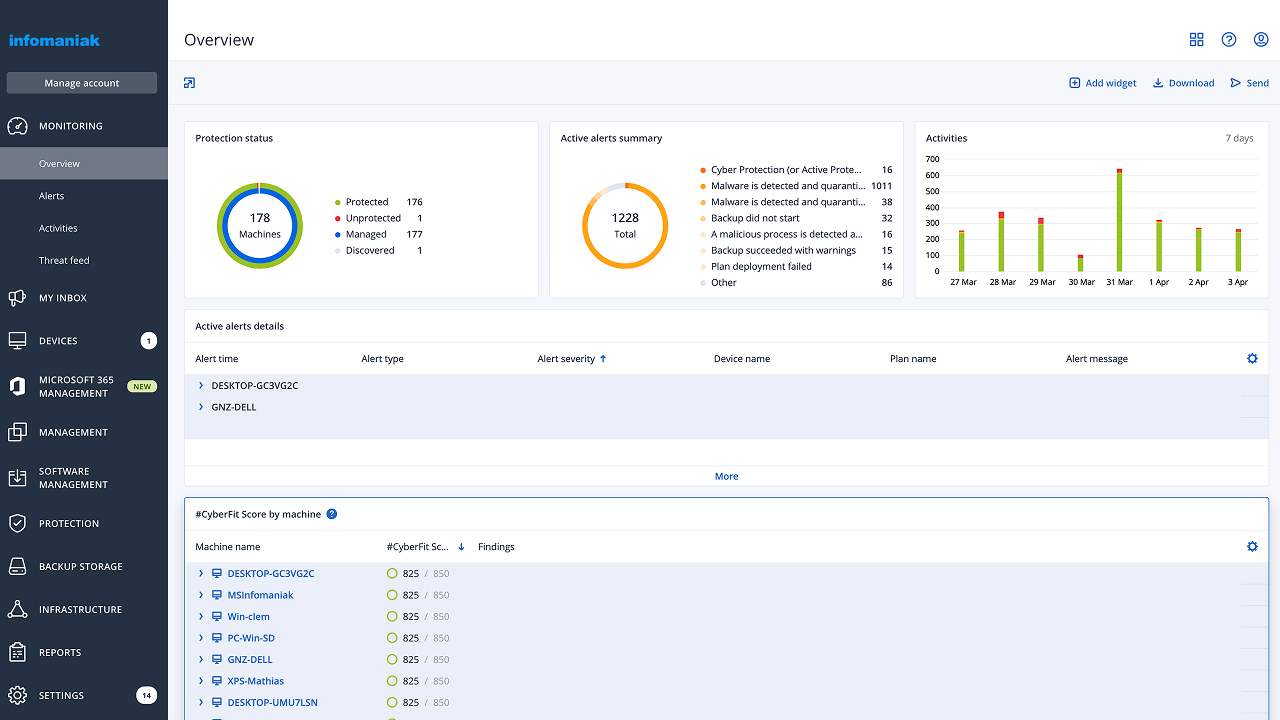
Task: Click the More link under Active alerts details
Action: [726, 476]
